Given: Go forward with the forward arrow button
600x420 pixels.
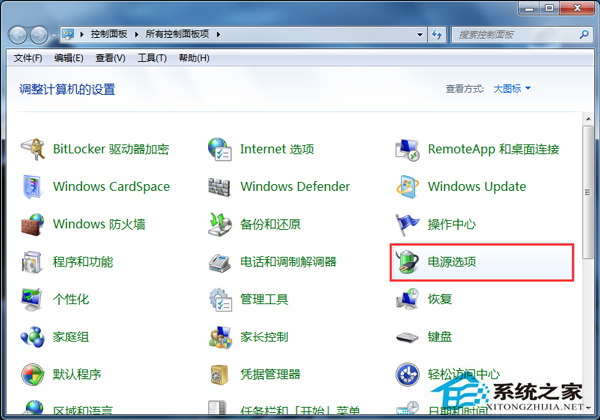Looking at the screenshot, I should [x=39, y=35].
